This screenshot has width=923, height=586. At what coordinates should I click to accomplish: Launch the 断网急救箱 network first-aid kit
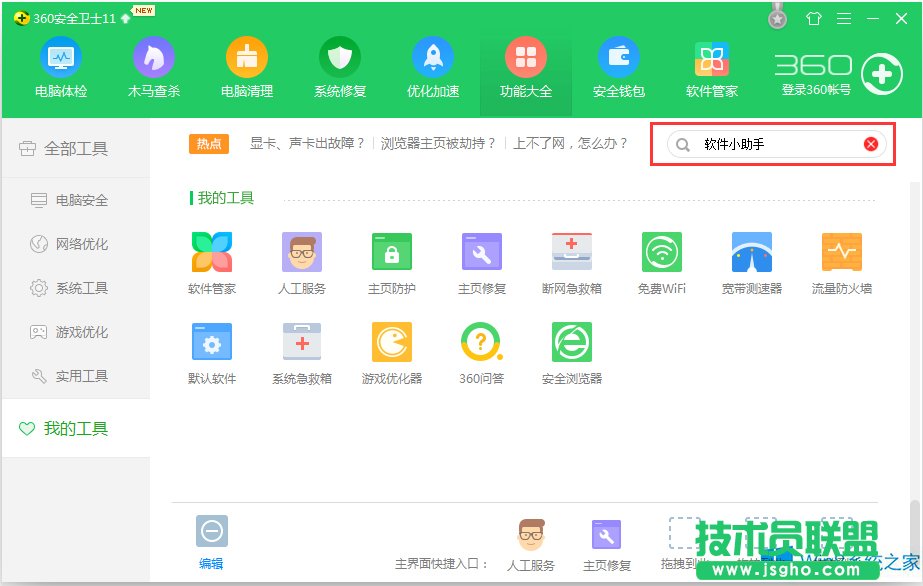pyautogui.click(x=571, y=260)
